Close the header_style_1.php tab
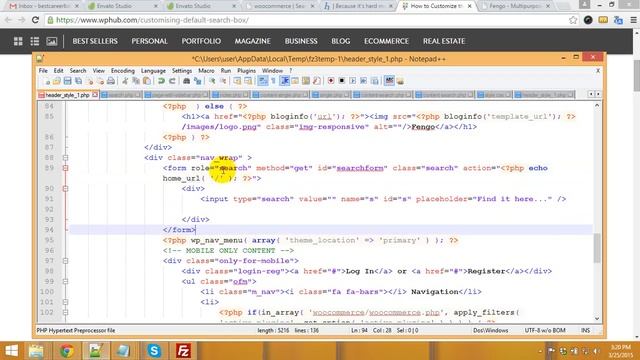The height and width of the screenshot is (360, 640). click(x=95, y=95)
